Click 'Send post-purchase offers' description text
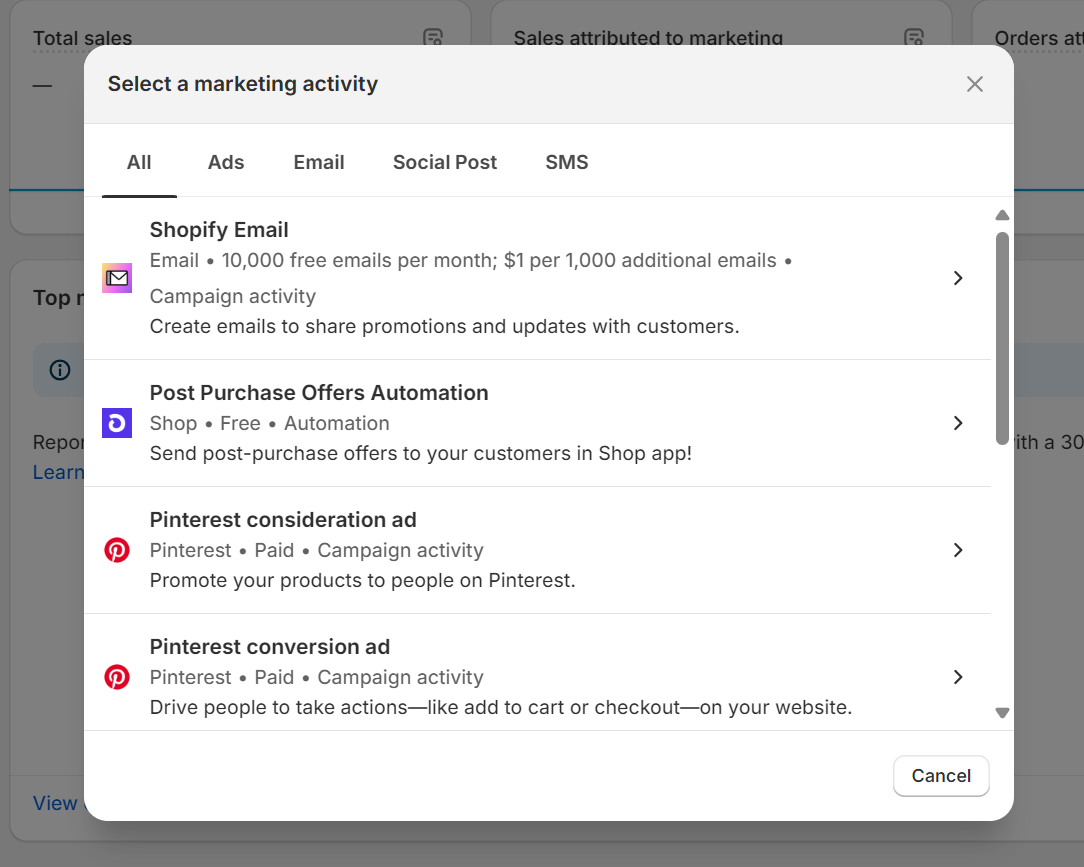This screenshot has width=1084, height=867. 421,454
